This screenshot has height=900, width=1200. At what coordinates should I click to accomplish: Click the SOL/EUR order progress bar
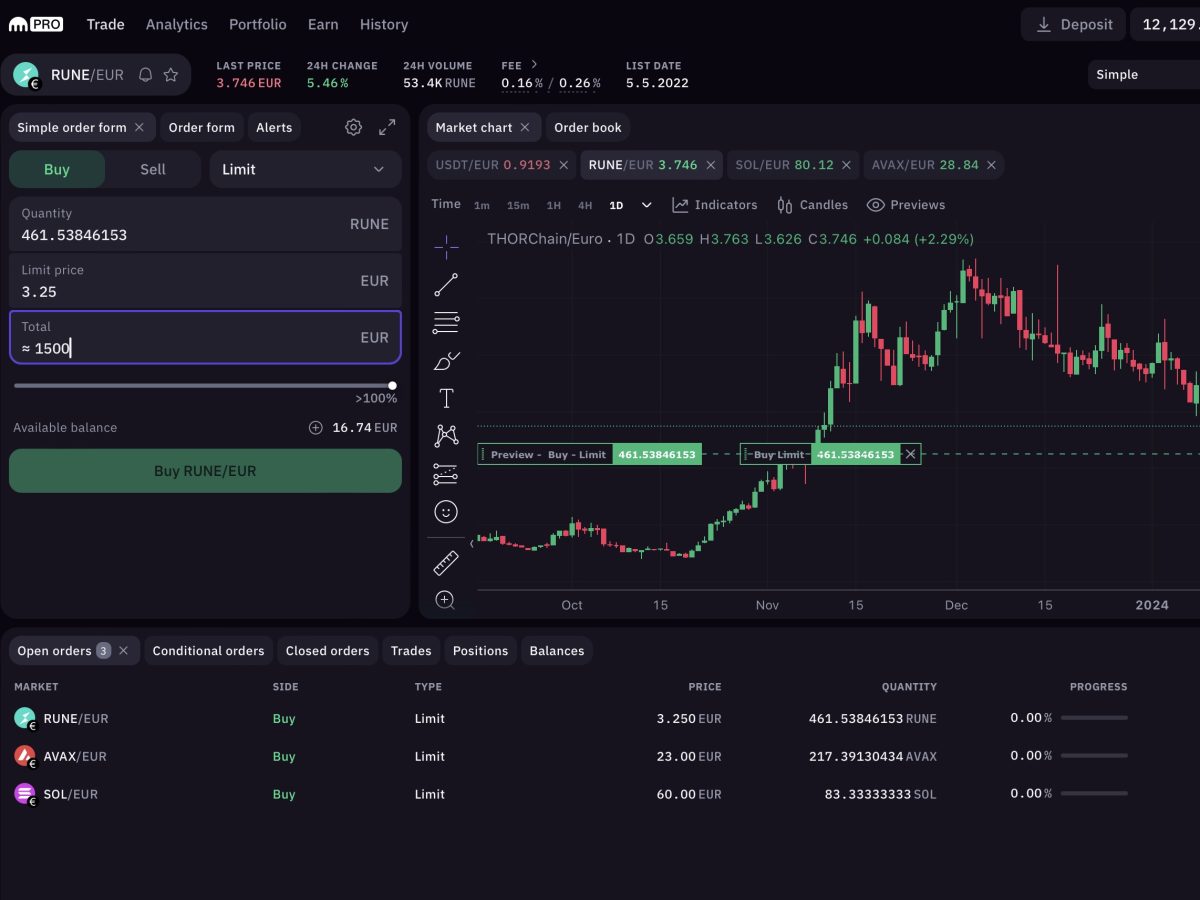[1094, 794]
